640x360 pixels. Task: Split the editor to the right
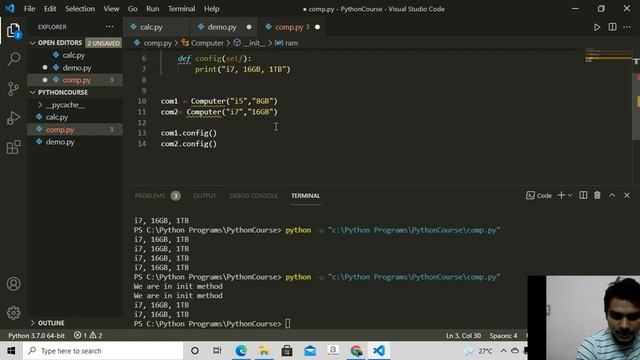coord(612,27)
